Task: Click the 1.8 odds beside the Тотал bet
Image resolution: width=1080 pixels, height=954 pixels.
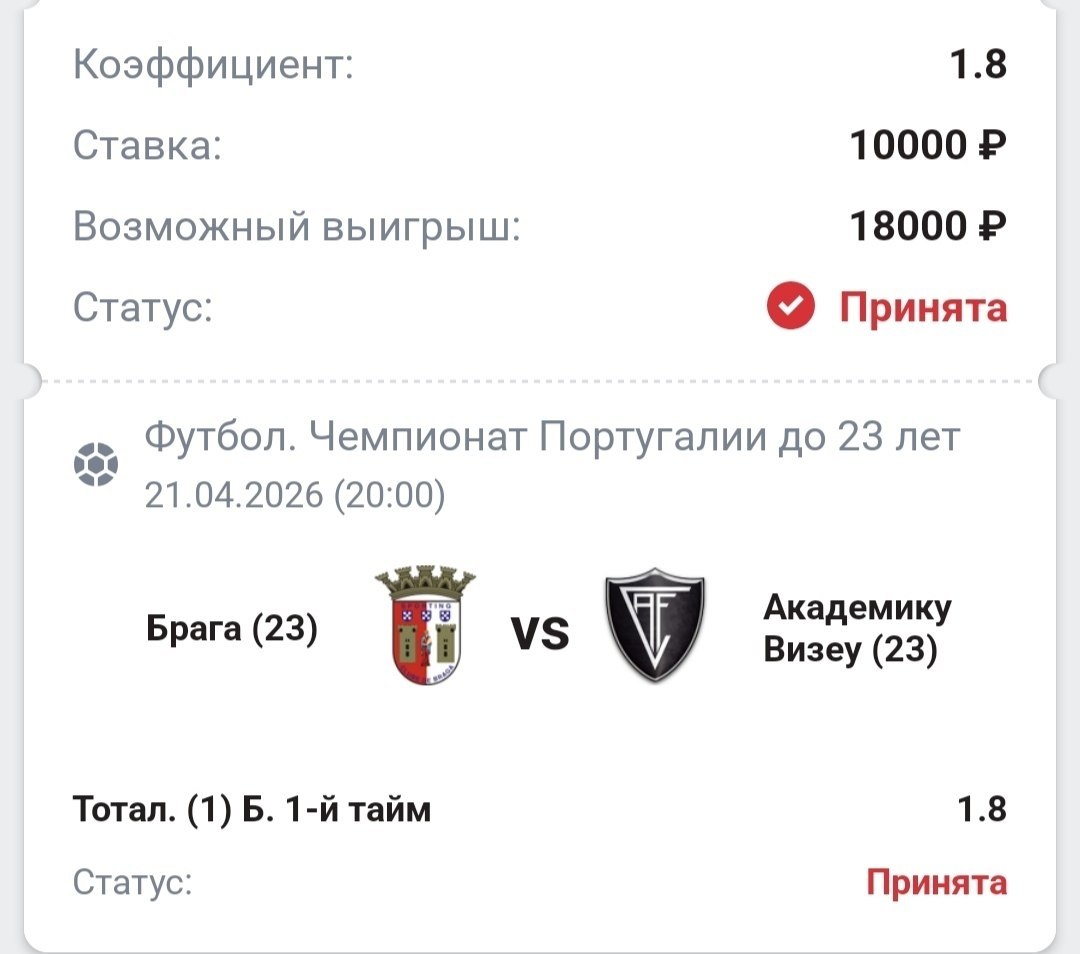Action: (x=981, y=808)
